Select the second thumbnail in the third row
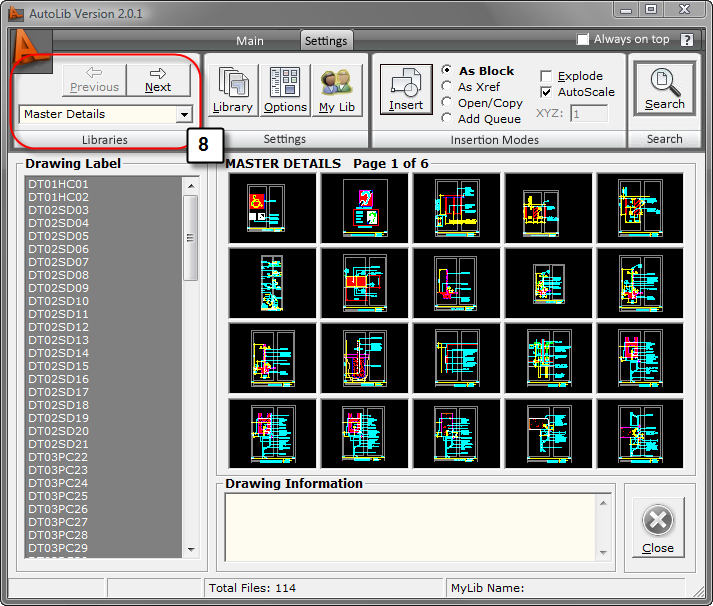The image size is (713, 606). pos(365,358)
